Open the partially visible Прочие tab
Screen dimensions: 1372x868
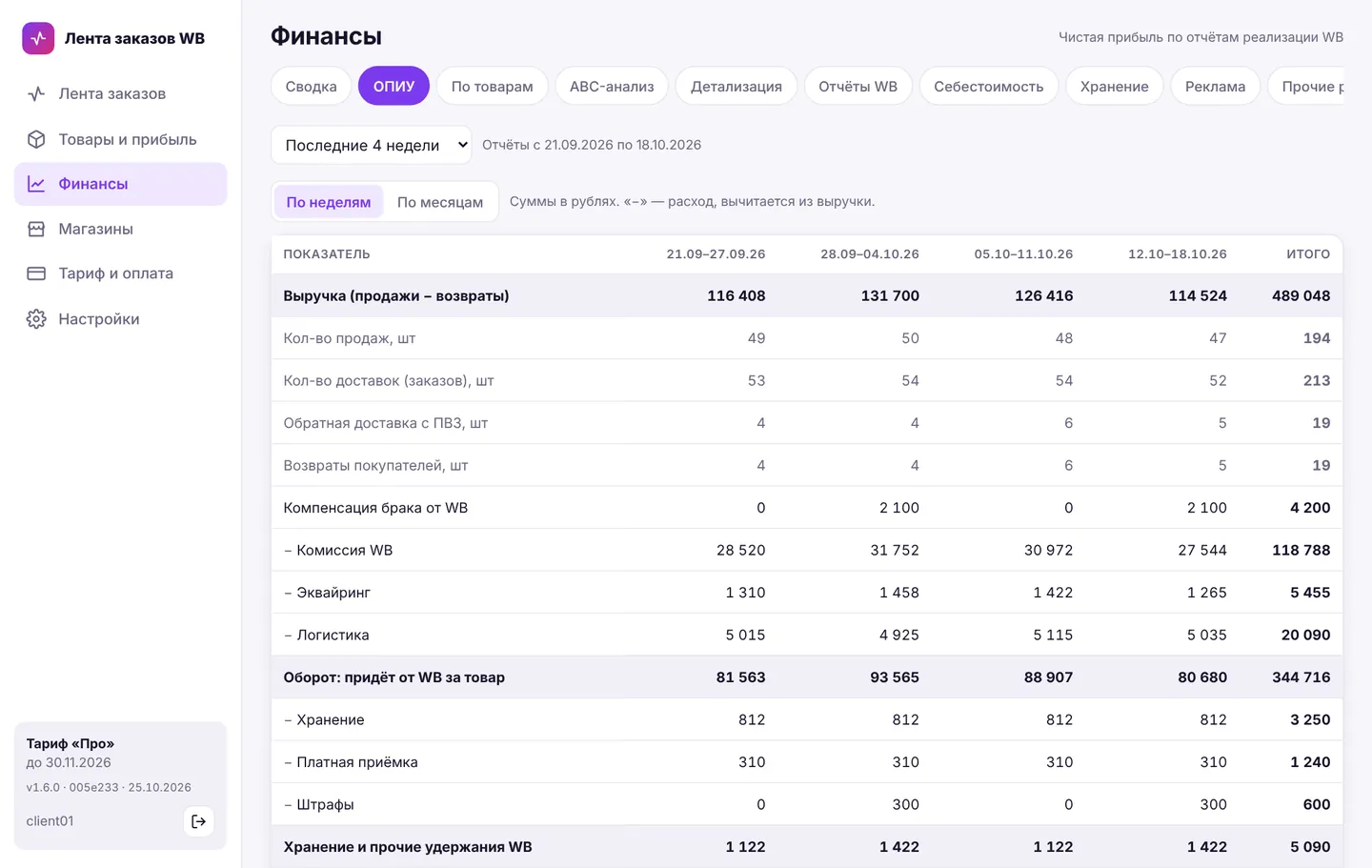1307,86
